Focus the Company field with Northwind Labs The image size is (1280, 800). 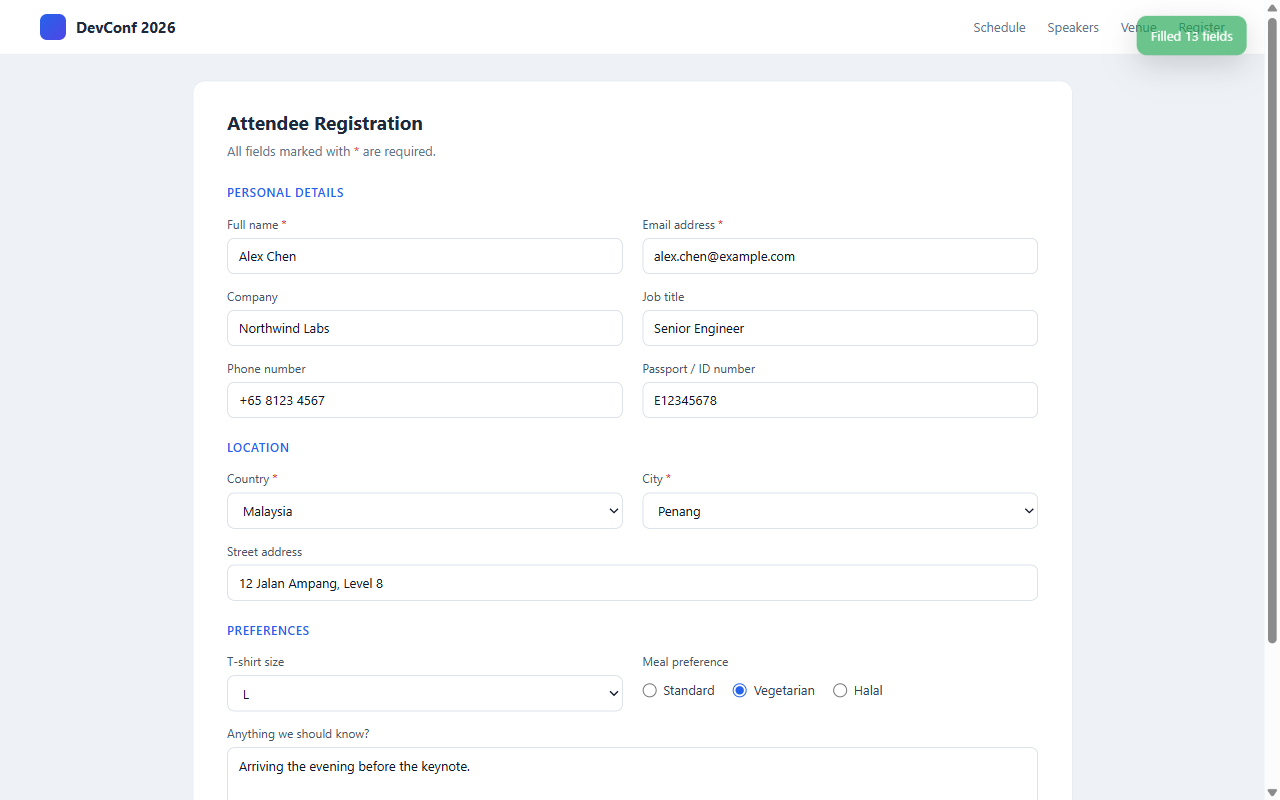pos(425,328)
